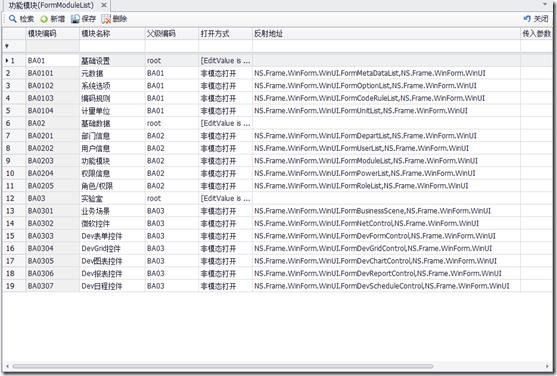
Task: Click the 实验室 cell
Action: (x=112, y=198)
